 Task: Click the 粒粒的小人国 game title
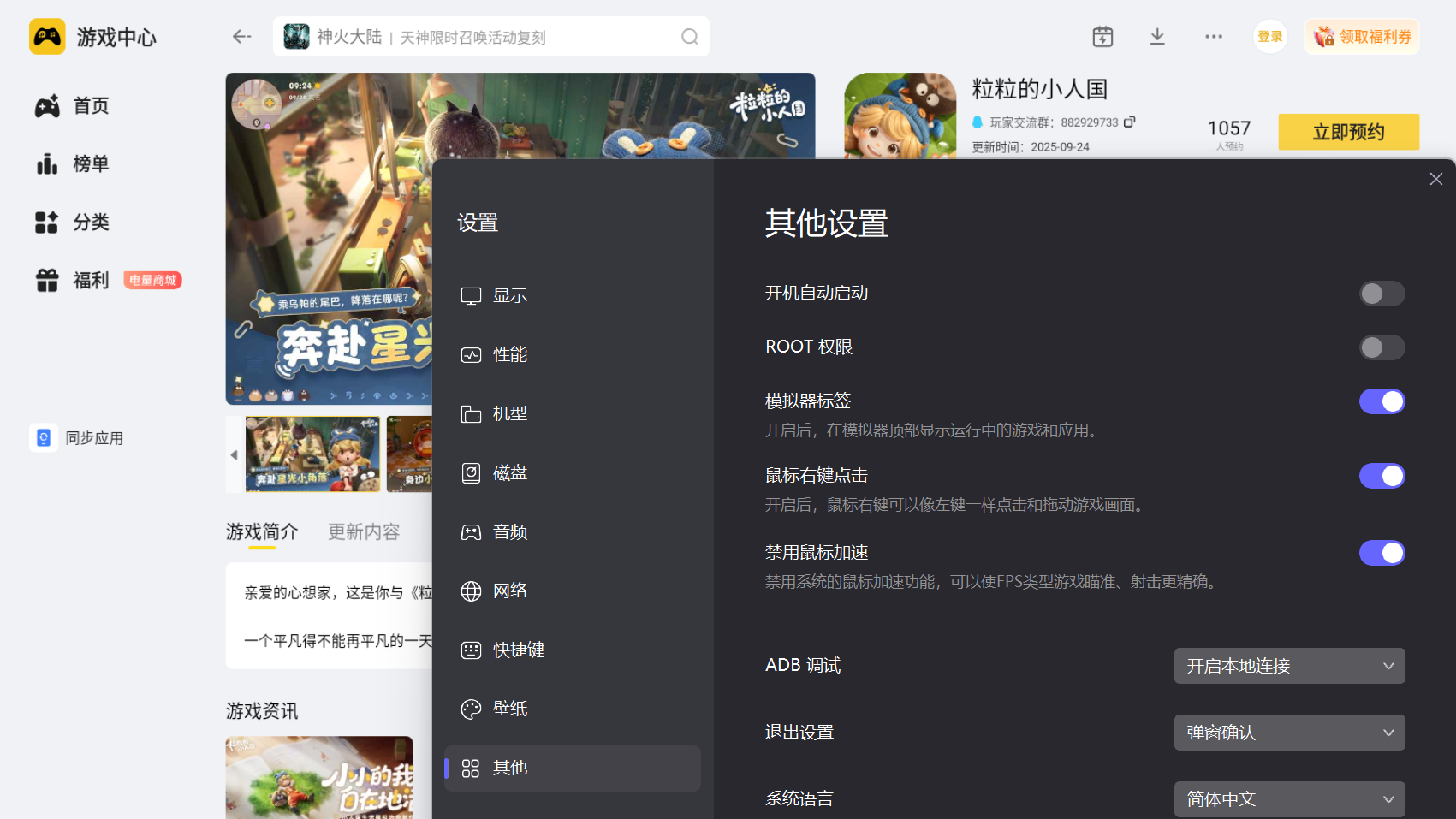(x=1040, y=89)
